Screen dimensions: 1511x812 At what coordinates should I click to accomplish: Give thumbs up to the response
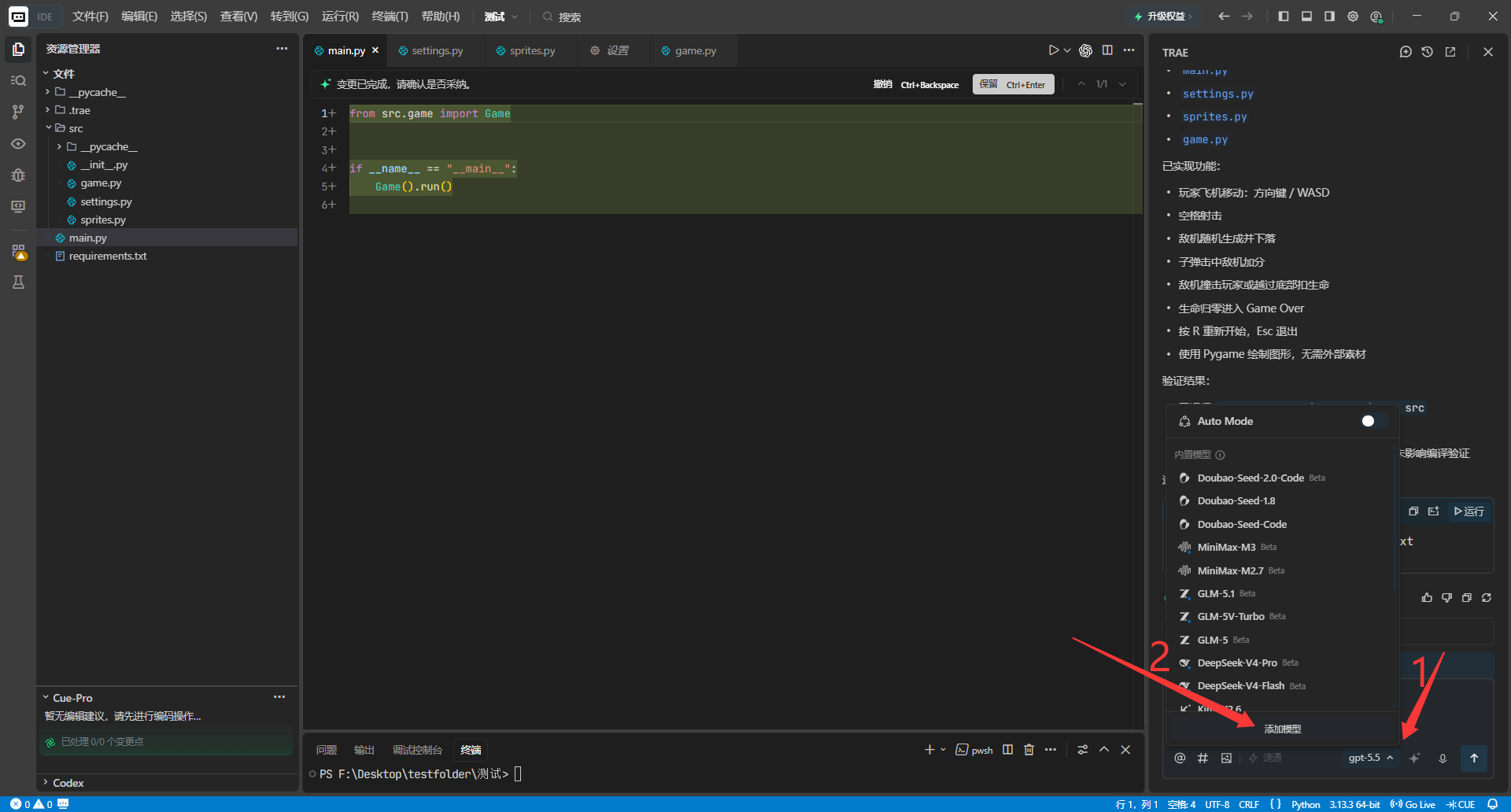1427,598
